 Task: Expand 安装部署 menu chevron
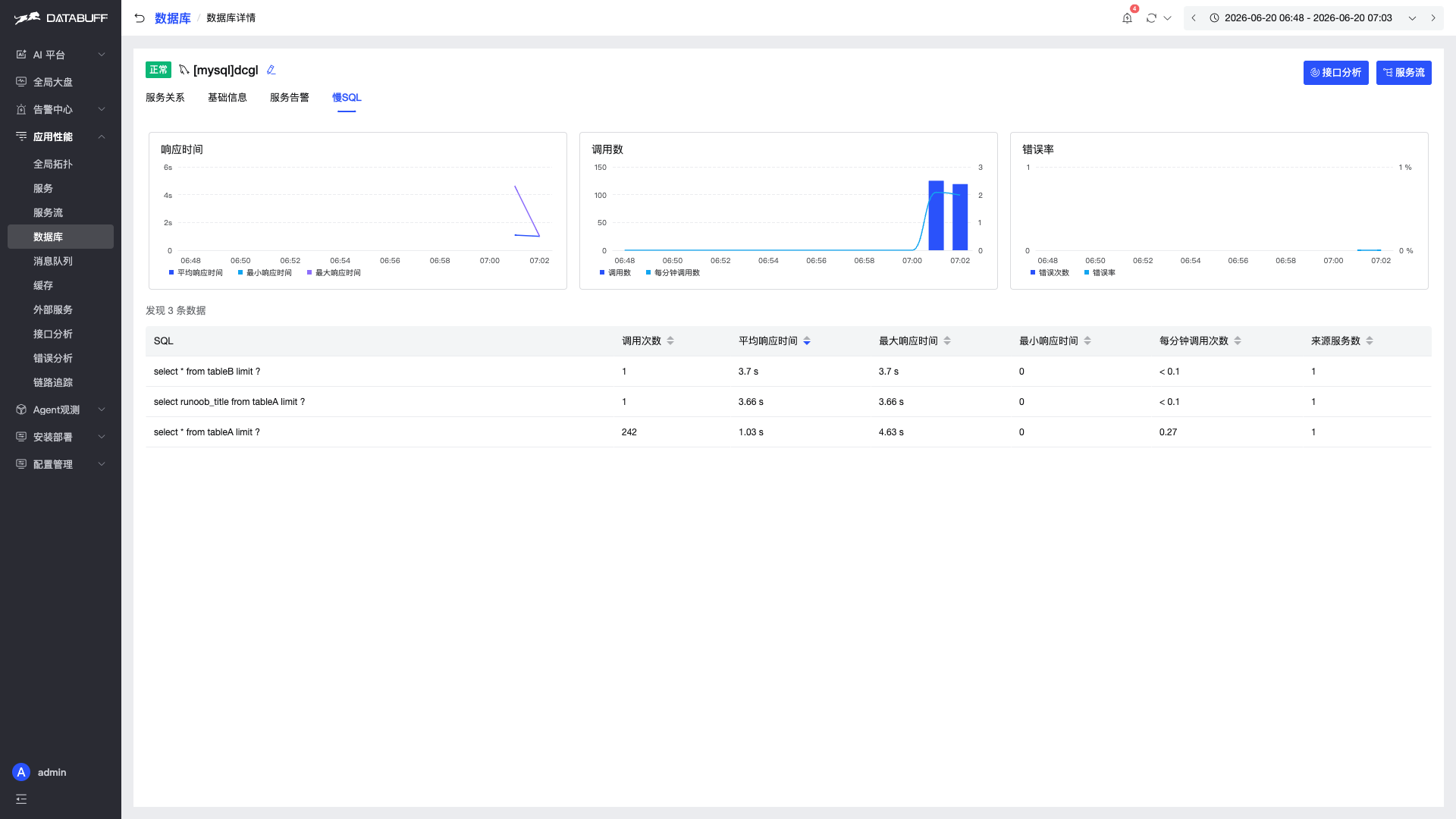(x=102, y=437)
